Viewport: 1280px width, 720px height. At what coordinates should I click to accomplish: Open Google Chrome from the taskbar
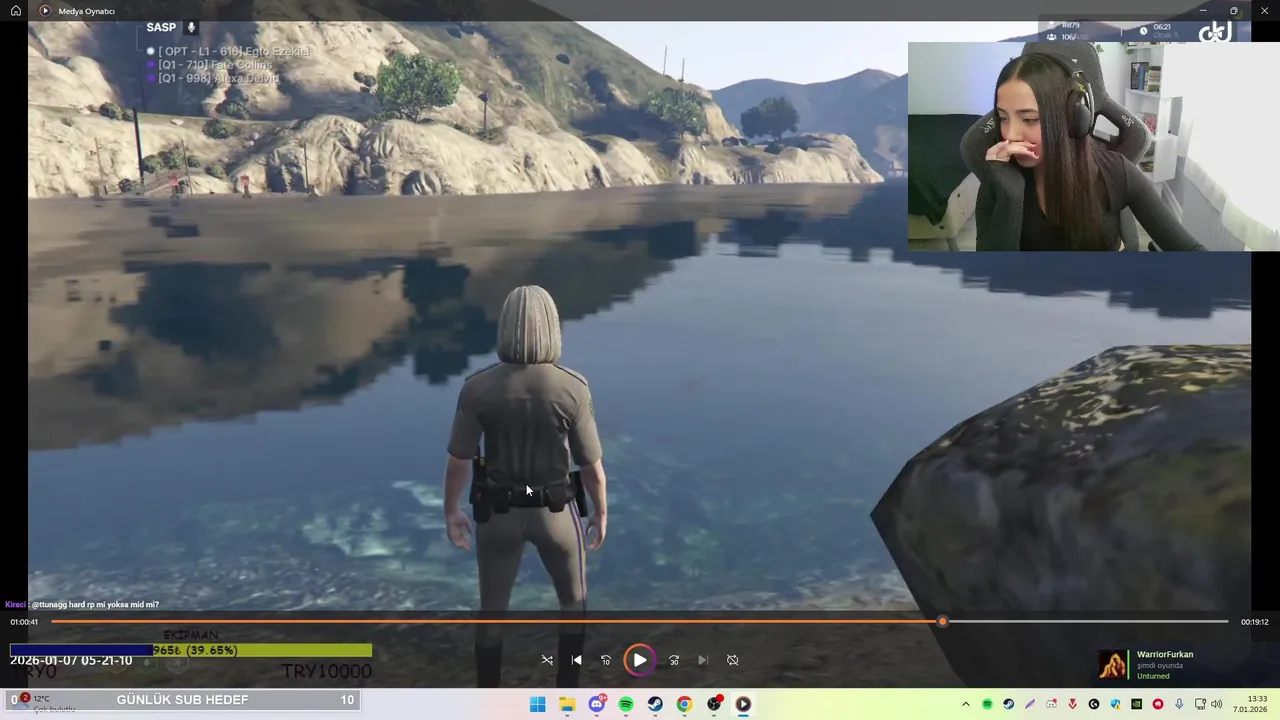684,704
